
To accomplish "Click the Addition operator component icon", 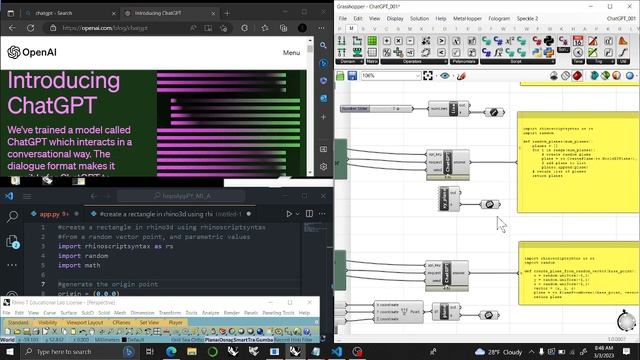I will 387,41.
